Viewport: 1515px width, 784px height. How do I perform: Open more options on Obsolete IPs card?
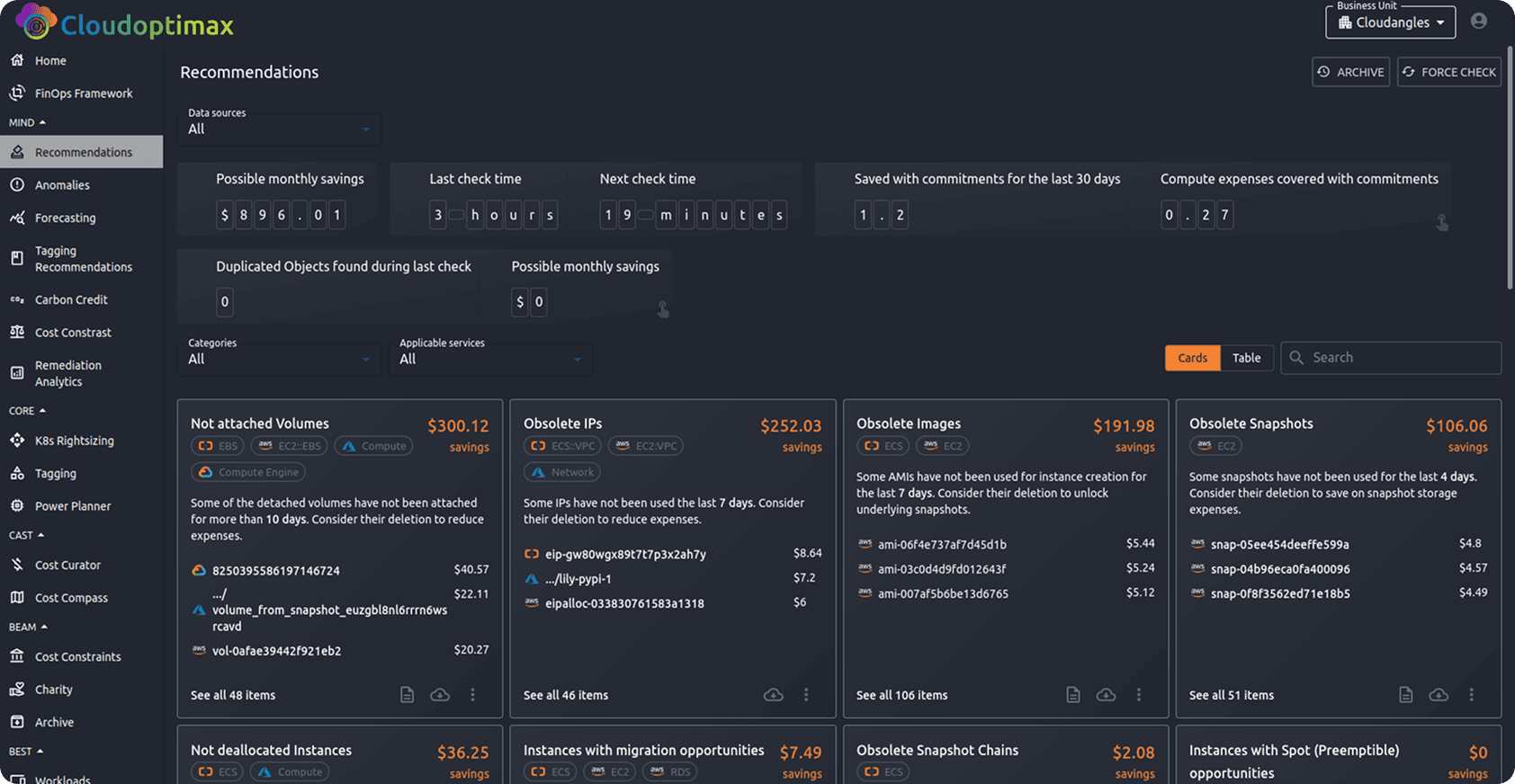click(806, 694)
